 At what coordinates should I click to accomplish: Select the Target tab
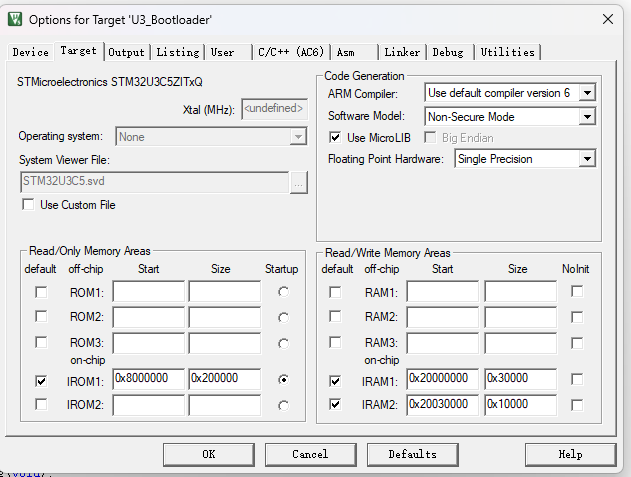tap(79, 51)
